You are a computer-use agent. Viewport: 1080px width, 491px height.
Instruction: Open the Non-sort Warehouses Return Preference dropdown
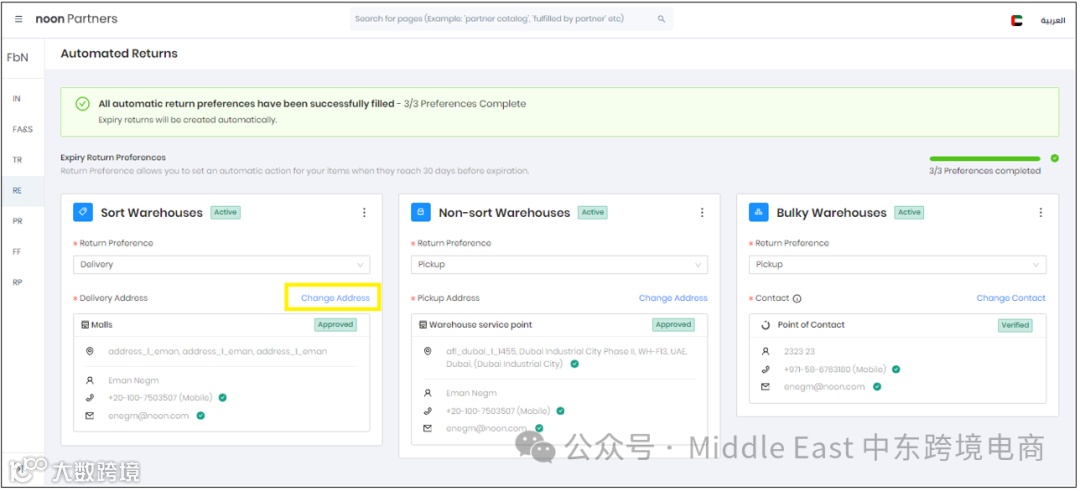(x=559, y=264)
